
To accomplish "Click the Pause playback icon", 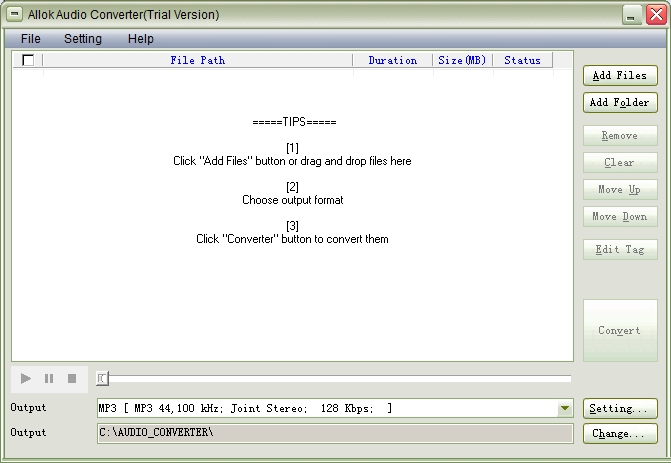I will pos(49,379).
